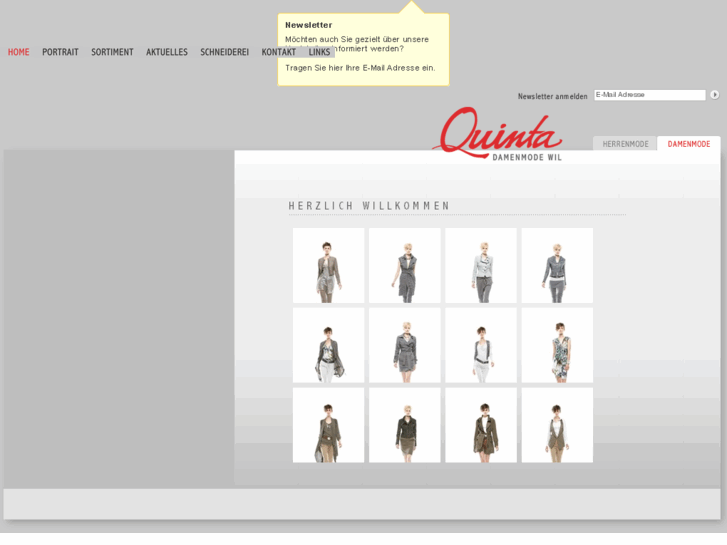
Task: Select AKTUELLES in the navigation
Action: [x=167, y=52]
